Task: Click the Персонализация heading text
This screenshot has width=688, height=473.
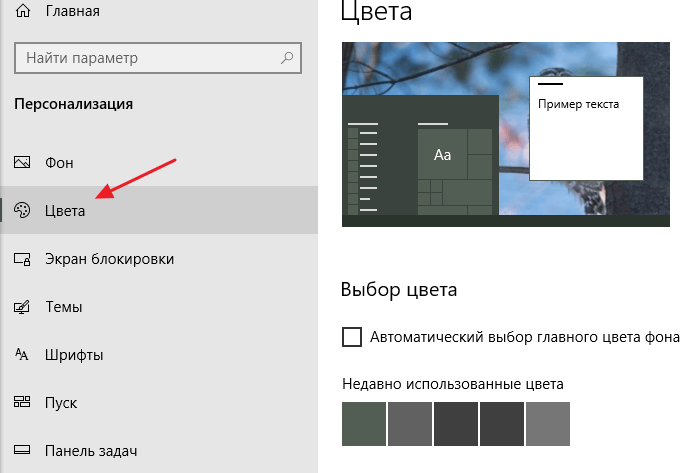Action: pos(73,104)
